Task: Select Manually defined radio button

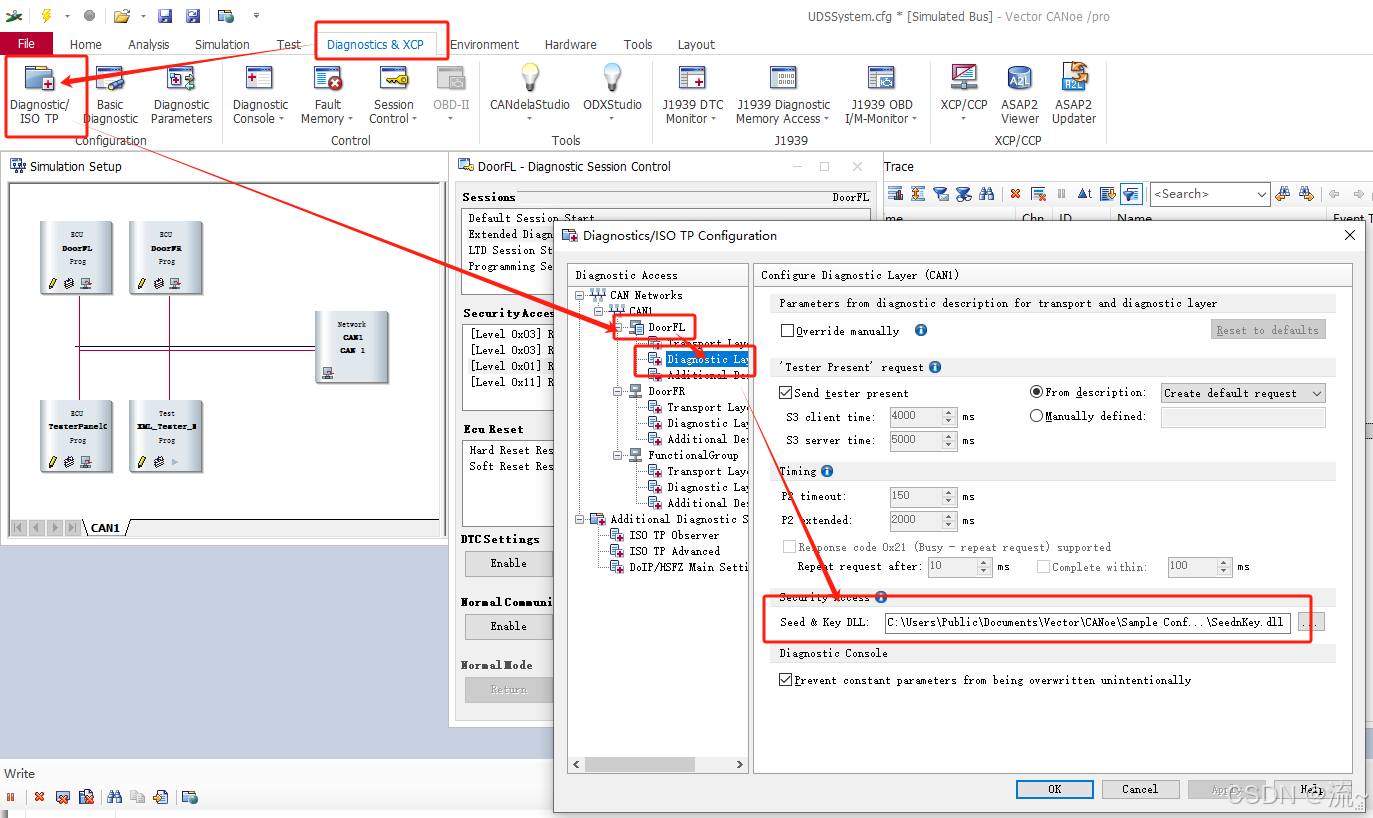Action: (x=1036, y=416)
